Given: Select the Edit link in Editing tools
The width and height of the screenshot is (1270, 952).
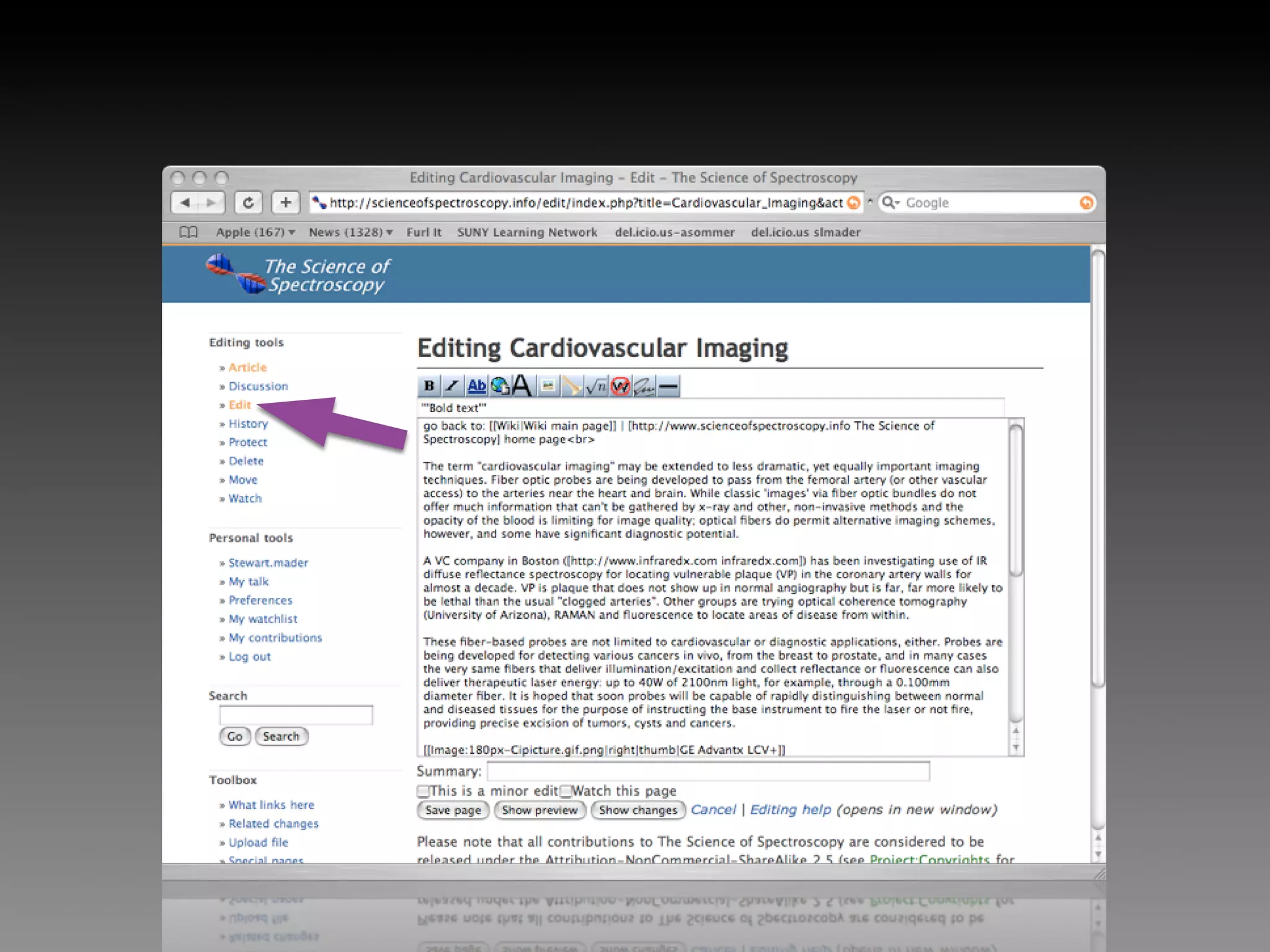Looking at the screenshot, I should [x=240, y=405].
